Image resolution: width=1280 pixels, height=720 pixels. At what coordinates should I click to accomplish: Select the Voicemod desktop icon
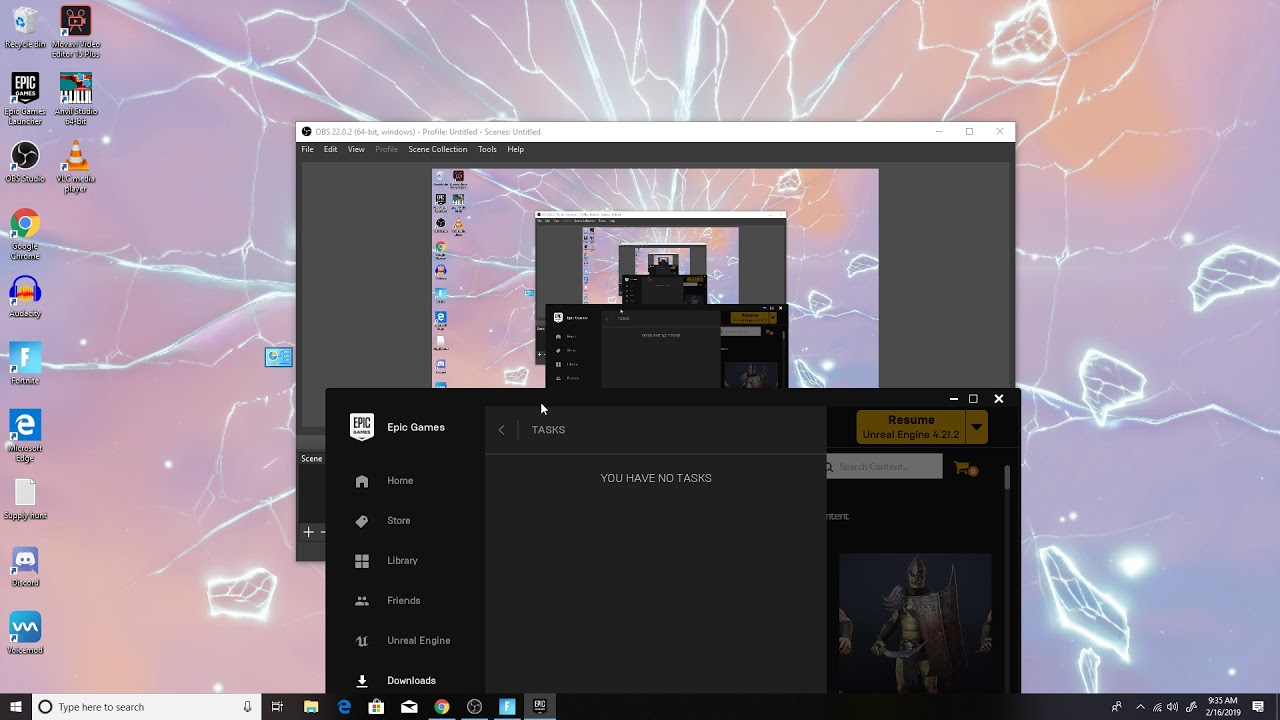pyautogui.click(x=25, y=633)
